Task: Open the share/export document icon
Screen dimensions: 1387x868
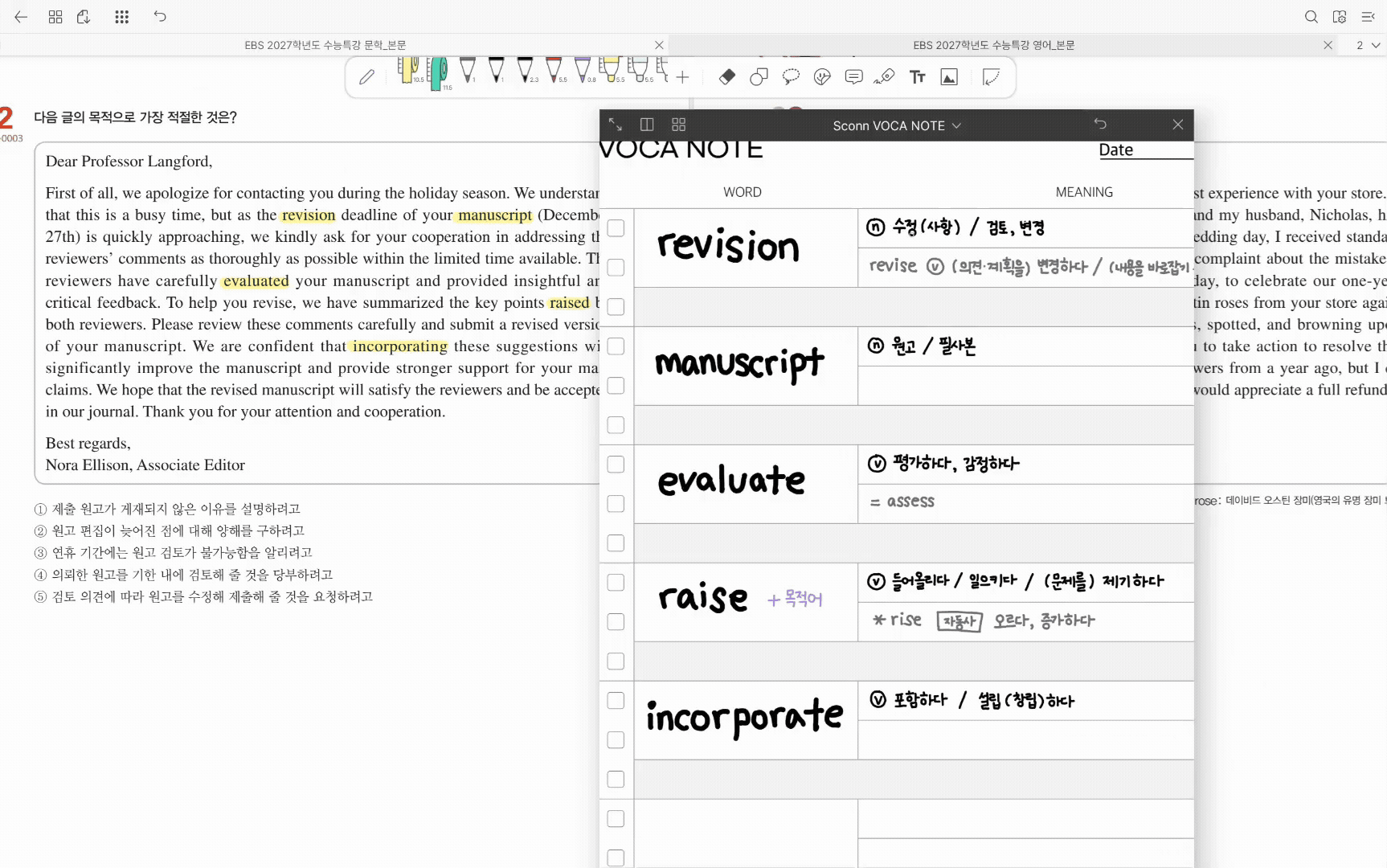Action: click(84, 17)
